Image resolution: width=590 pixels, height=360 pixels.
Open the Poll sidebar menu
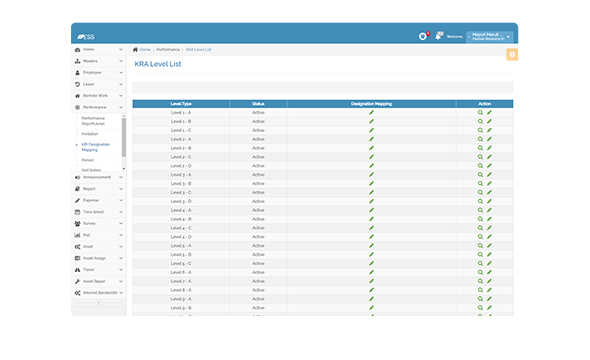[x=99, y=235]
